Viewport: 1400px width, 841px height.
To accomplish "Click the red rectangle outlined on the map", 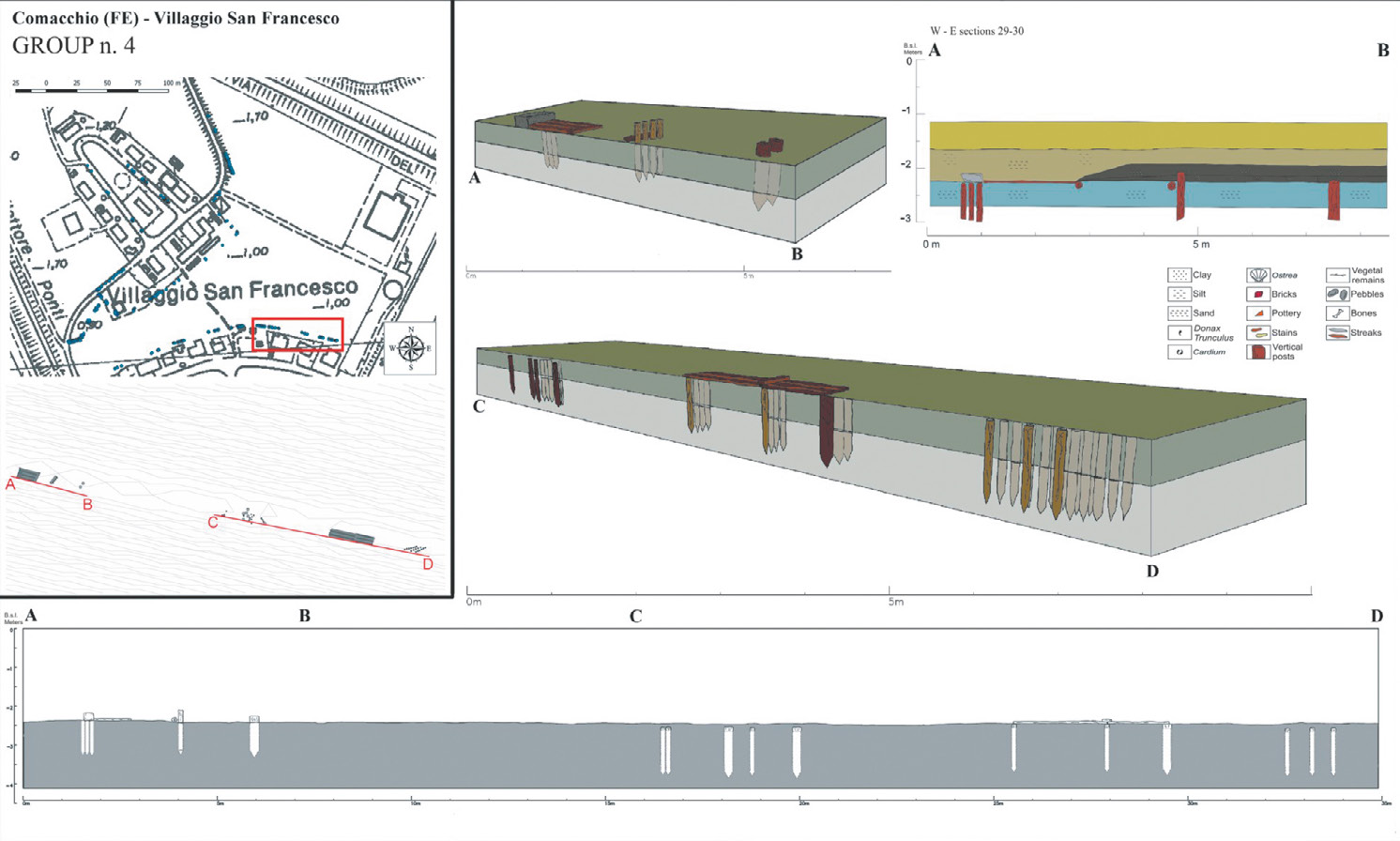I will (x=297, y=334).
